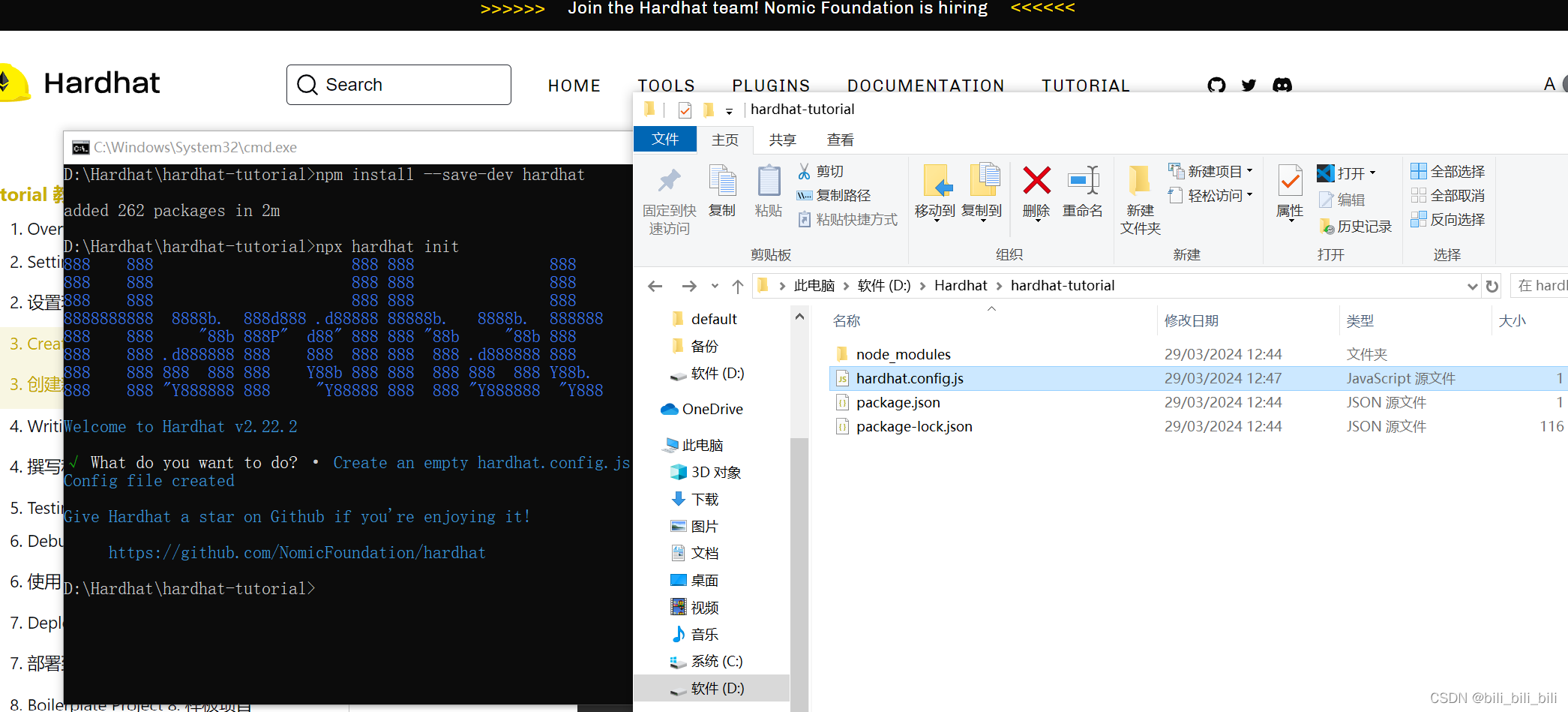Expand the Open with VS Code dropdown

pos(1373,173)
